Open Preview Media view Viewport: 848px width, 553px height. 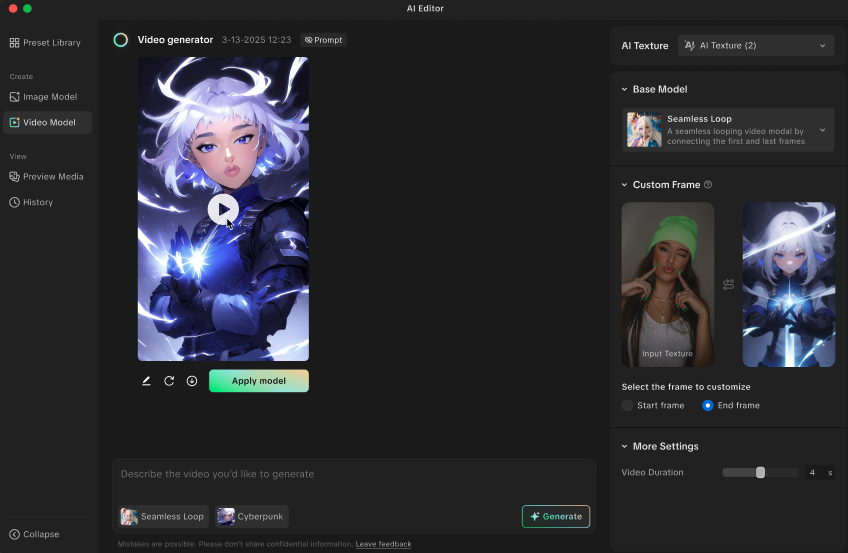(x=47, y=177)
